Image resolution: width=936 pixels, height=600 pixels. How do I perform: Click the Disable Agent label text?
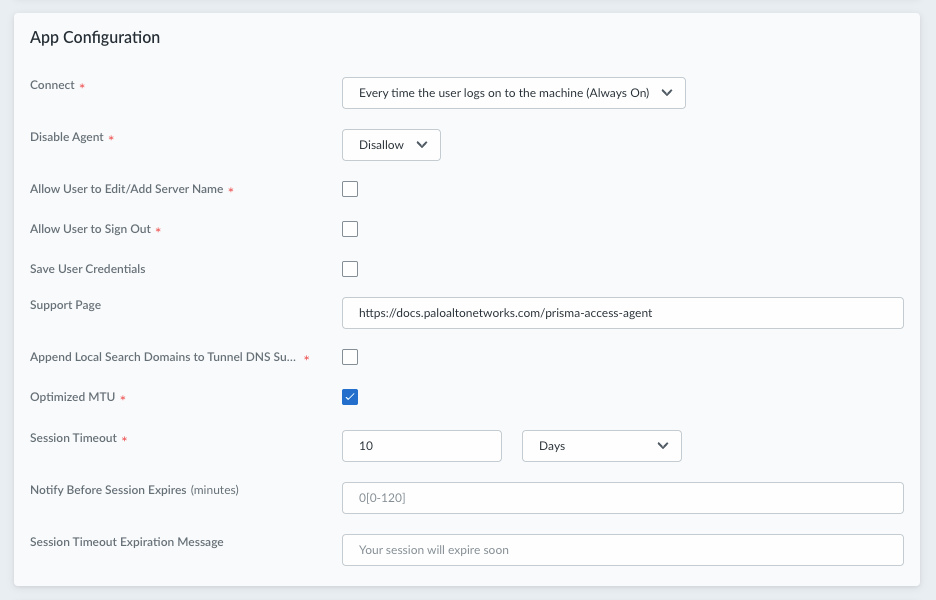pos(67,137)
